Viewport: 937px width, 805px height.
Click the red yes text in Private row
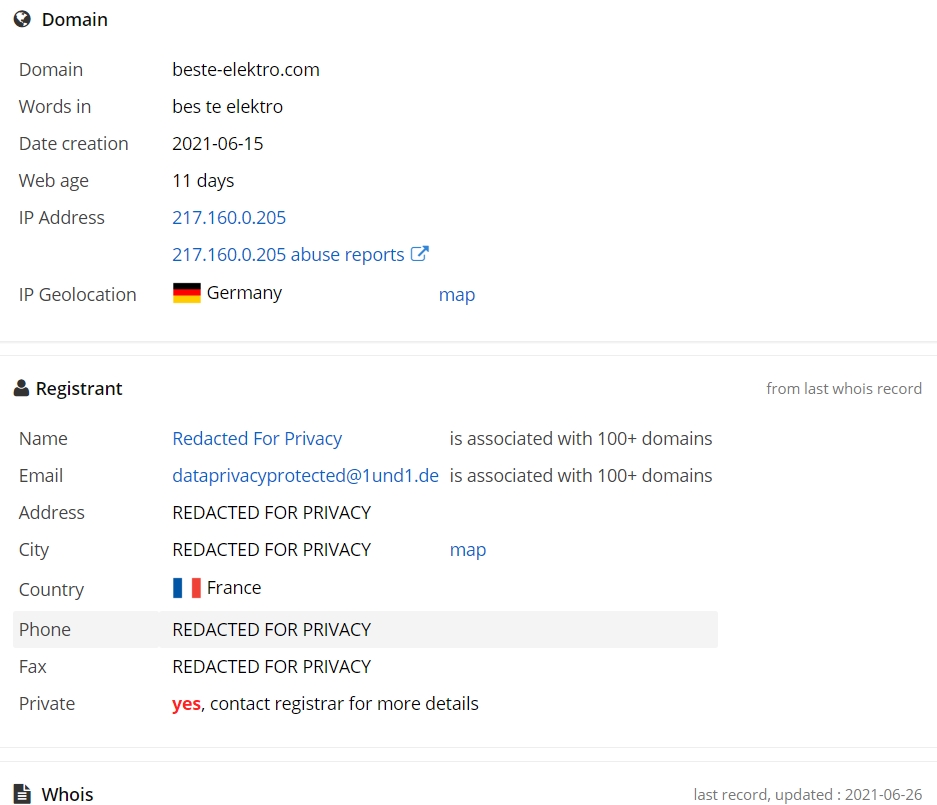[x=186, y=704]
